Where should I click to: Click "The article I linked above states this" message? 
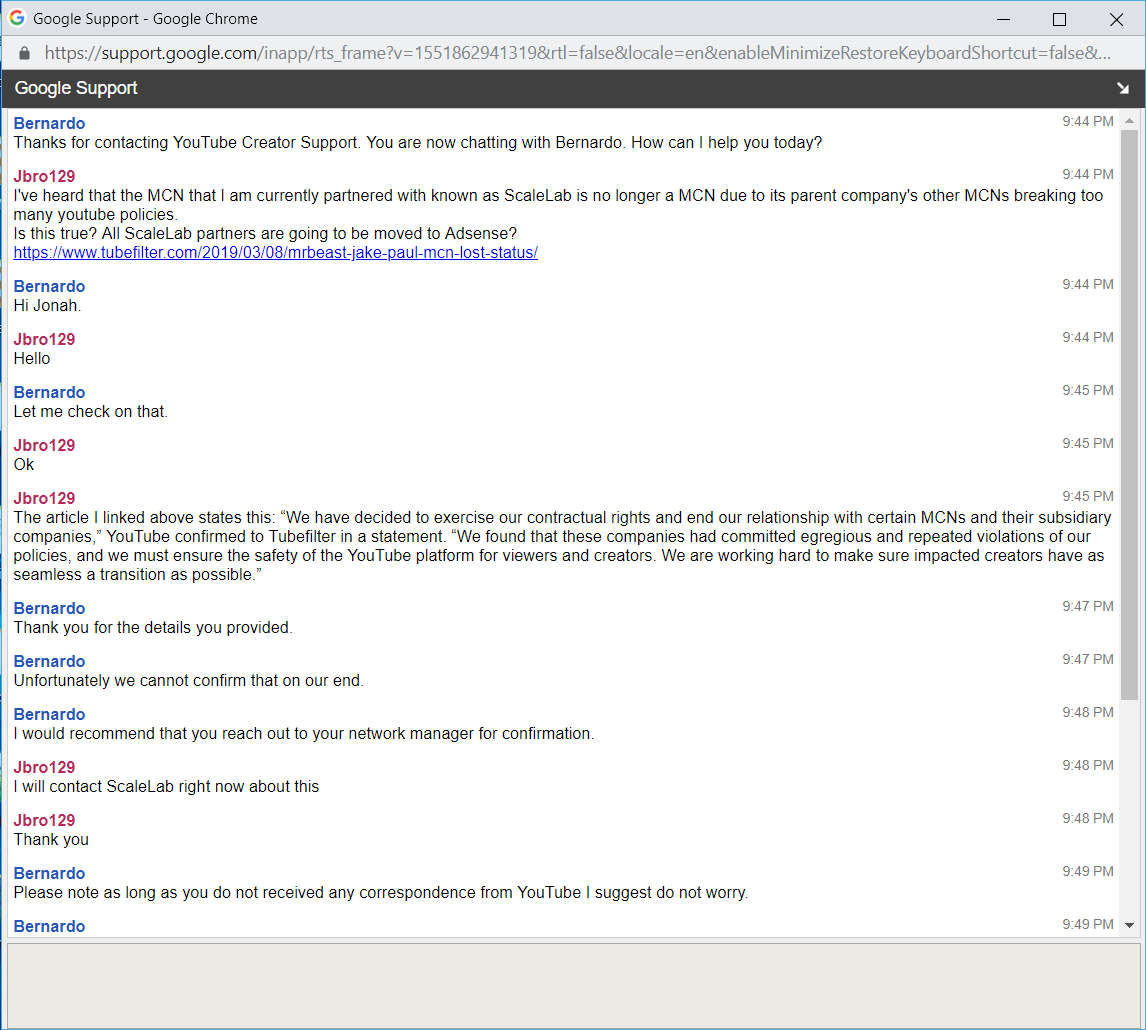pos(562,546)
